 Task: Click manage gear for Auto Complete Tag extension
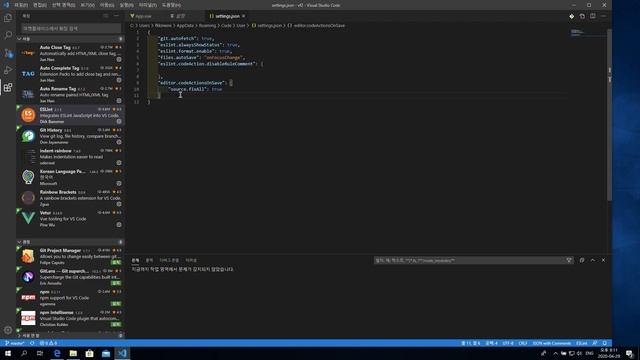click(x=119, y=80)
